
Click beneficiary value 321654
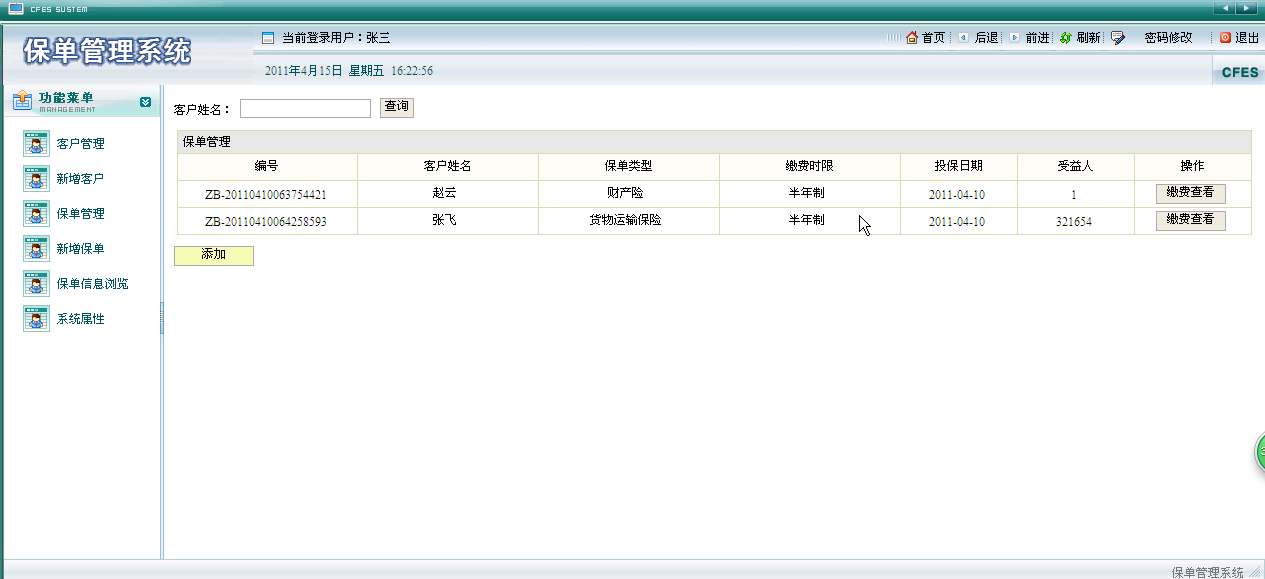click(x=1074, y=222)
